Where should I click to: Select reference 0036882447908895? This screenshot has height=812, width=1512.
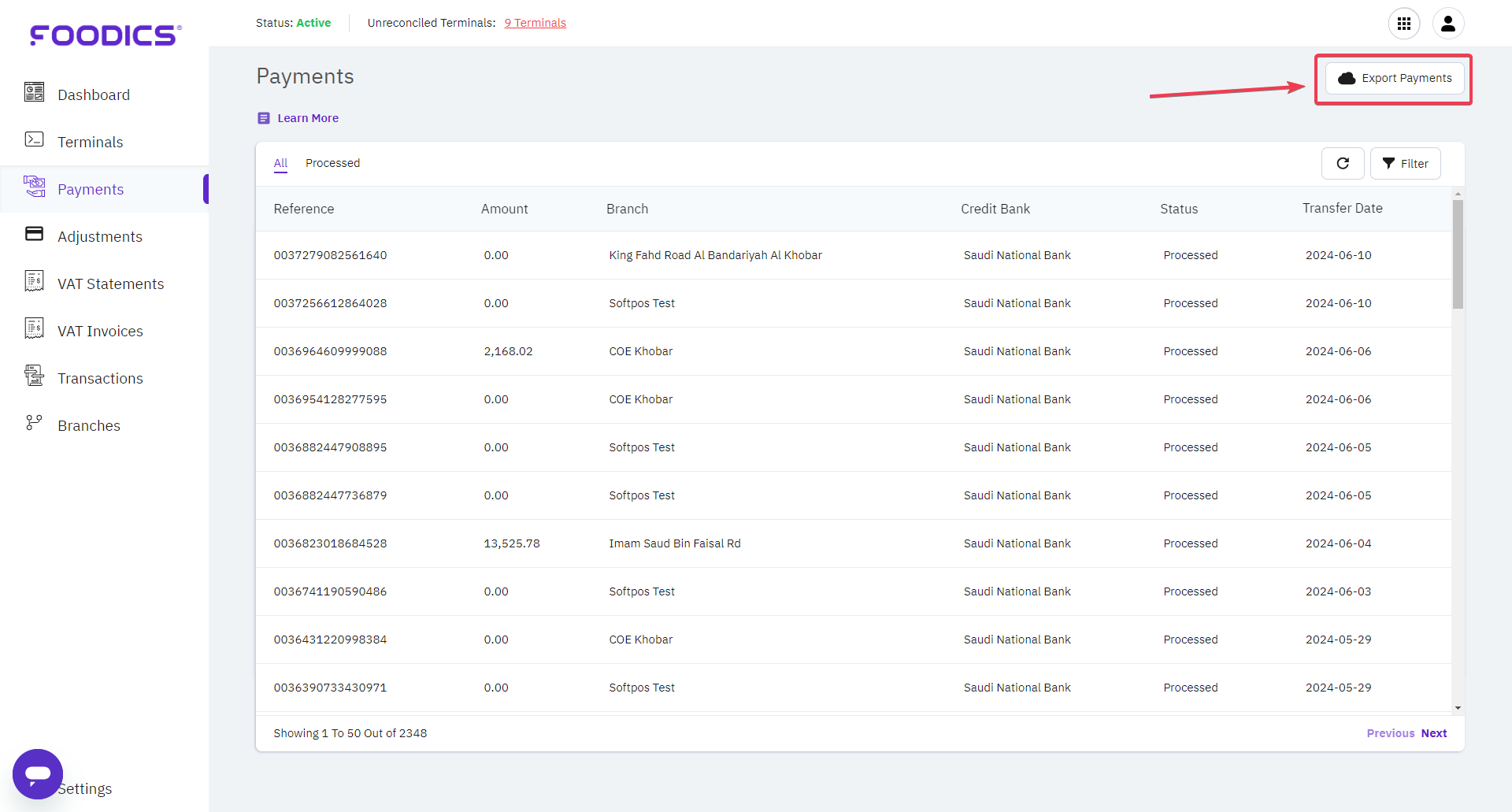tap(330, 447)
